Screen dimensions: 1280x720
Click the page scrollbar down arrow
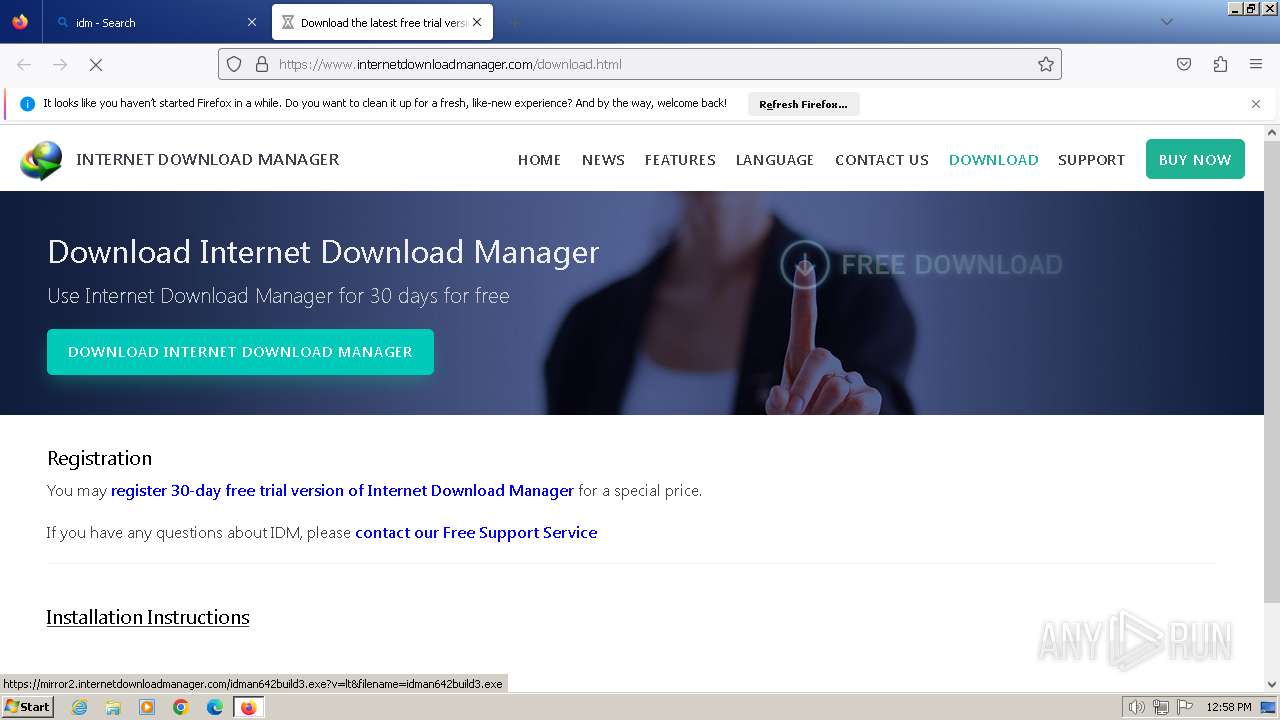point(1272,685)
